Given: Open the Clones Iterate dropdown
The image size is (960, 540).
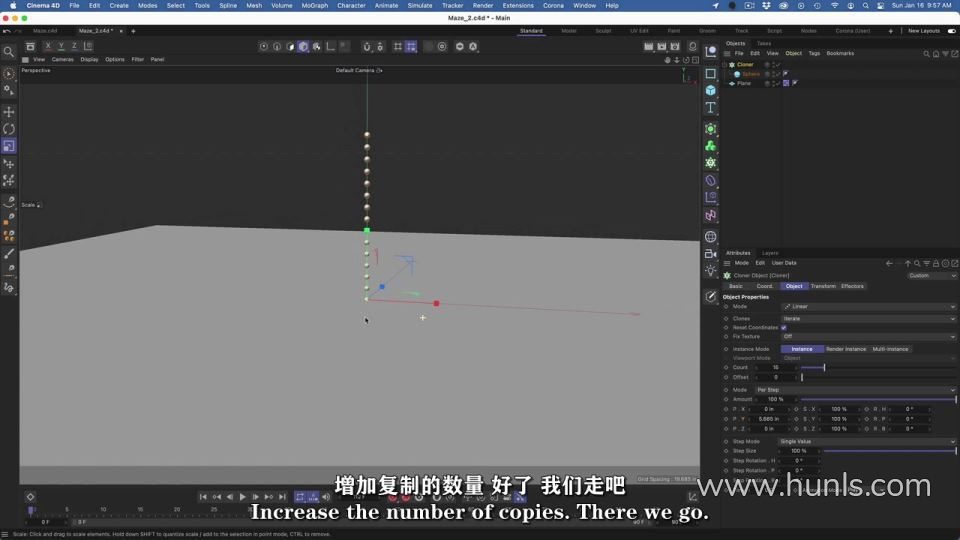Looking at the screenshot, I should coord(868,318).
